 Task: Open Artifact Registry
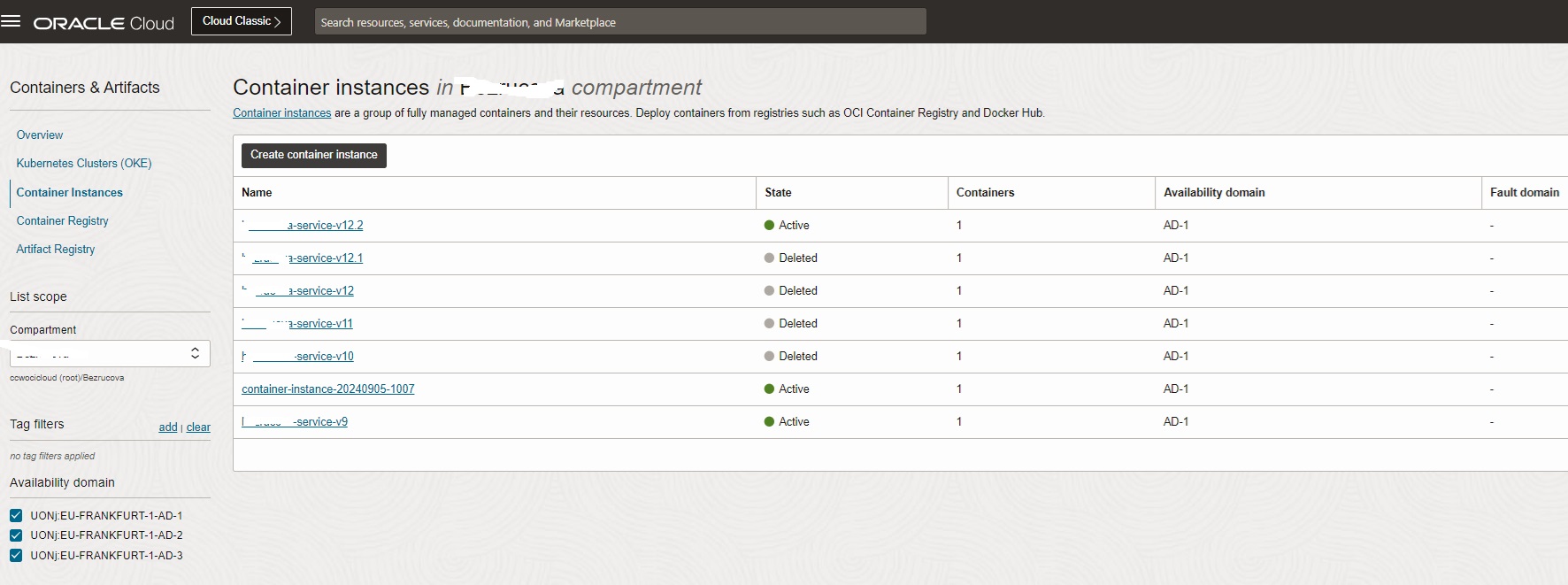tap(56, 249)
